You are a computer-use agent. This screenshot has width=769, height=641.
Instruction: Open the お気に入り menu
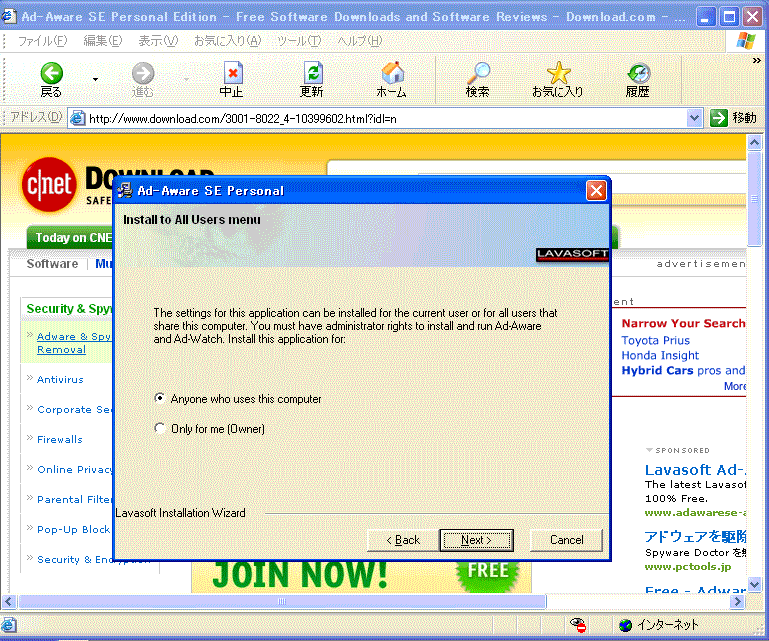(x=228, y=41)
